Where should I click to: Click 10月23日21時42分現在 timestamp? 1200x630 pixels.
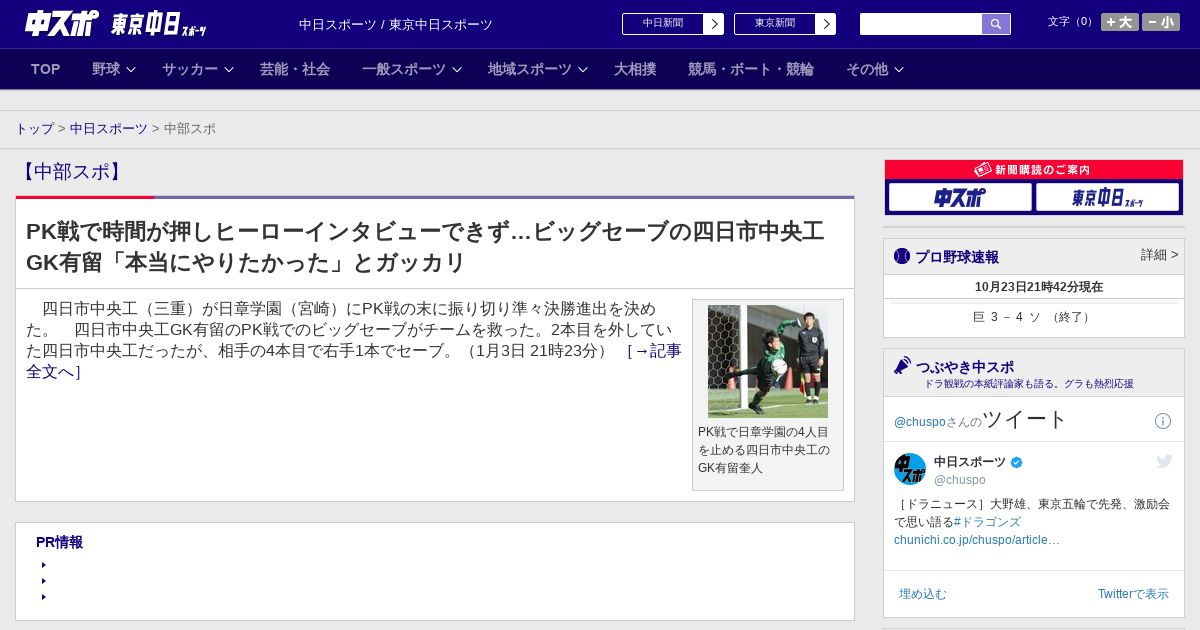point(1039,287)
